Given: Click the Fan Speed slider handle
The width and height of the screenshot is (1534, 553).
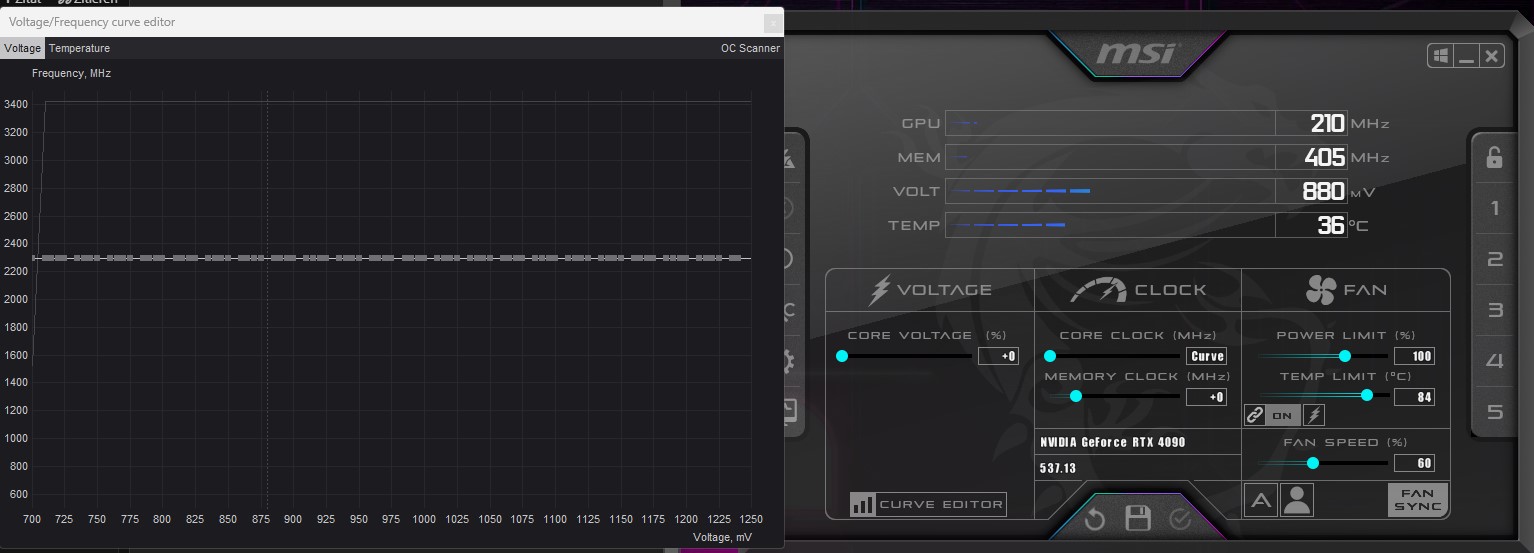Looking at the screenshot, I should click(1313, 463).
